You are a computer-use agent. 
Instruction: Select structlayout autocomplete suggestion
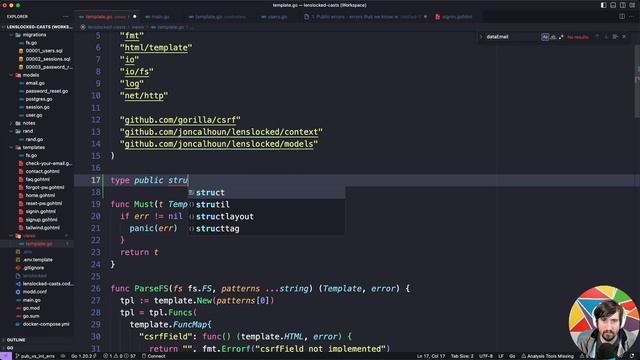point(267,217)
